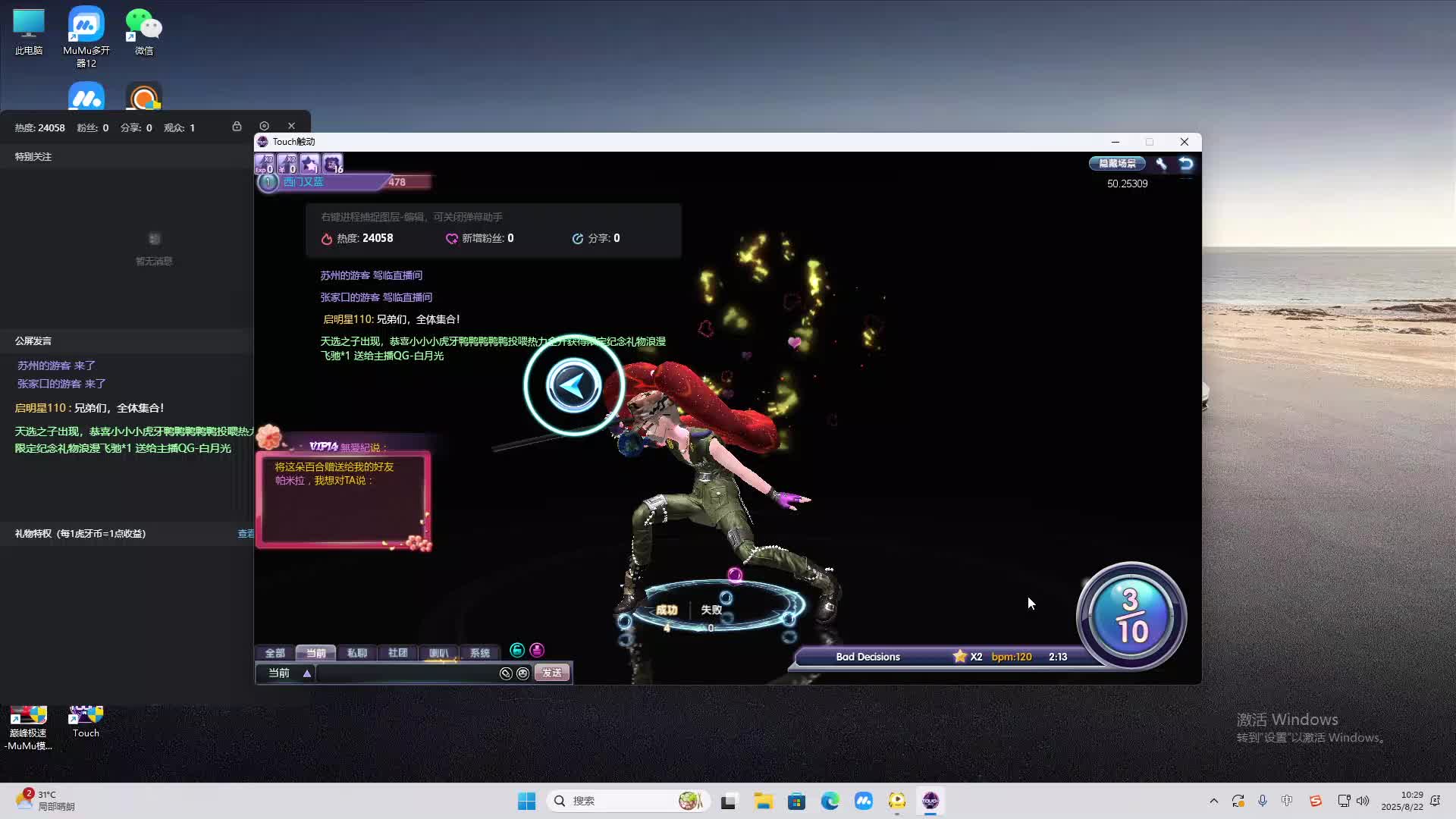The image size is (1456, 819).
Task: Open the emoji smiley picker in chat
Action: click(x=523, y=673)
